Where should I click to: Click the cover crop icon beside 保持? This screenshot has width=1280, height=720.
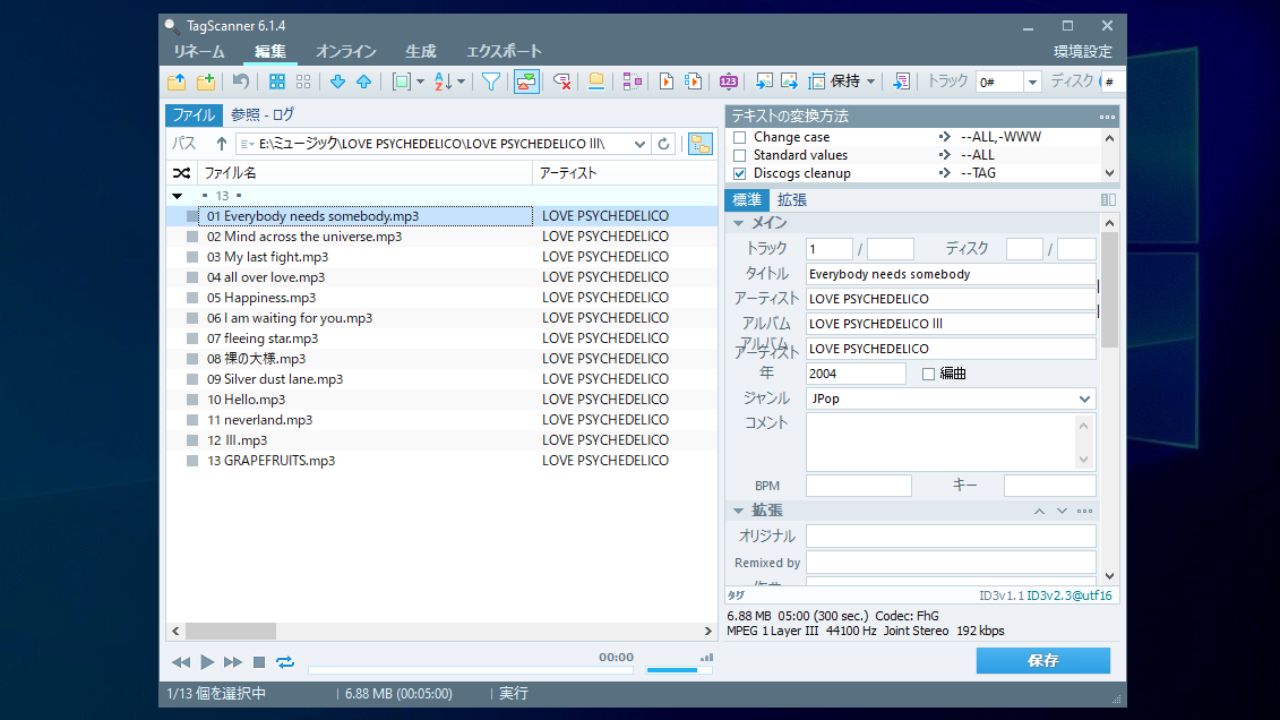point(817,82)
